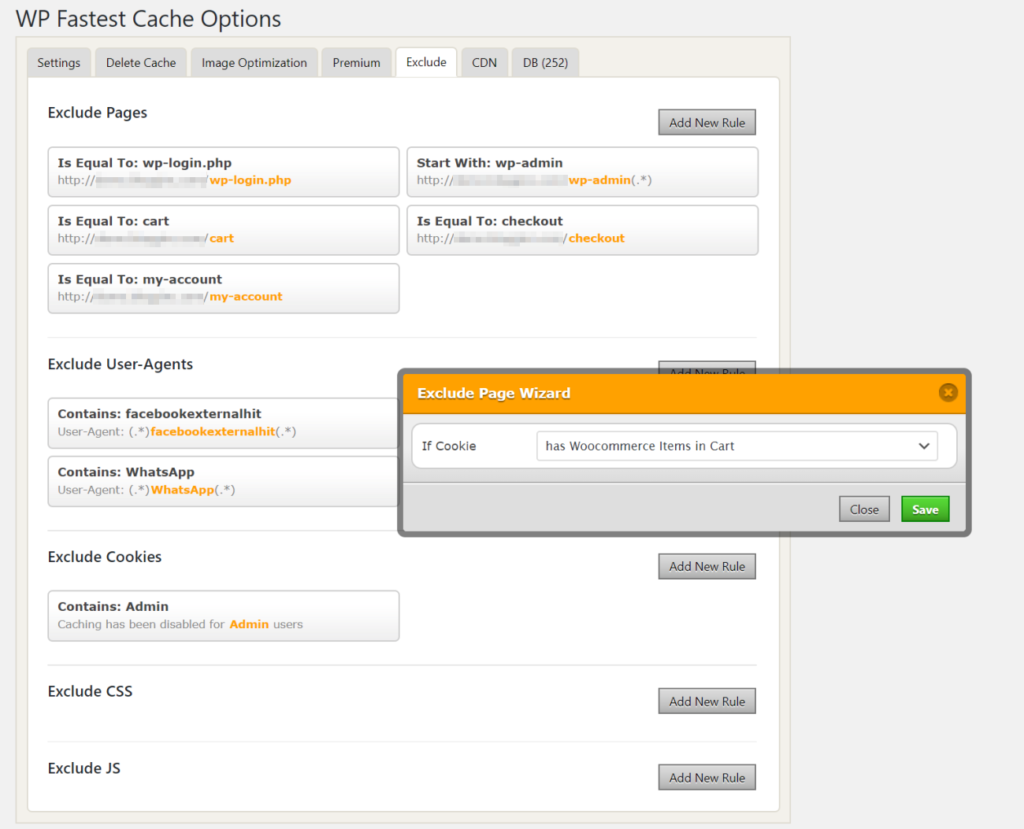Save the Woocommerce cookie exclusion rule
The image size is (1024, 829).
point(924,508)
